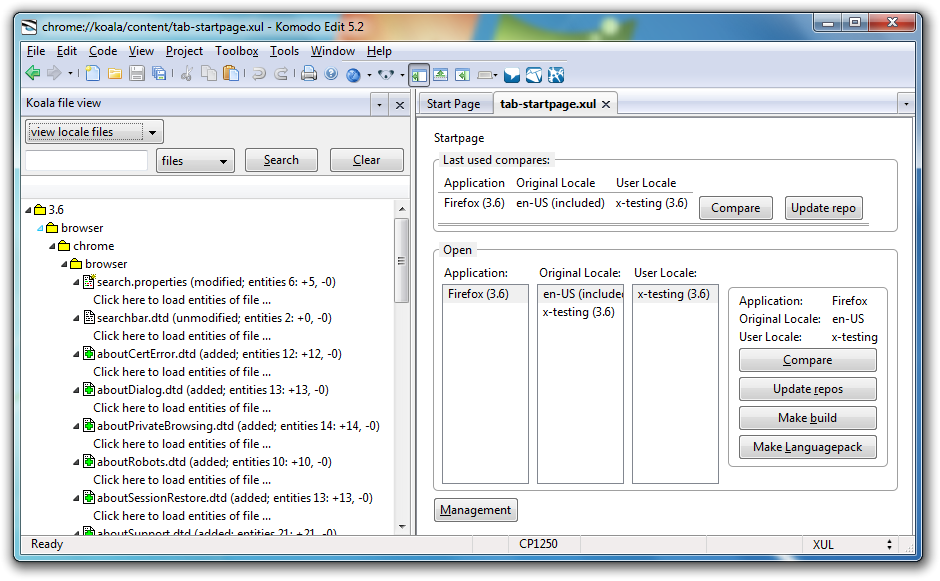The width and height of the screenshot is (940, 581).
Task: Click the Clear button
Action: (366, 160)
